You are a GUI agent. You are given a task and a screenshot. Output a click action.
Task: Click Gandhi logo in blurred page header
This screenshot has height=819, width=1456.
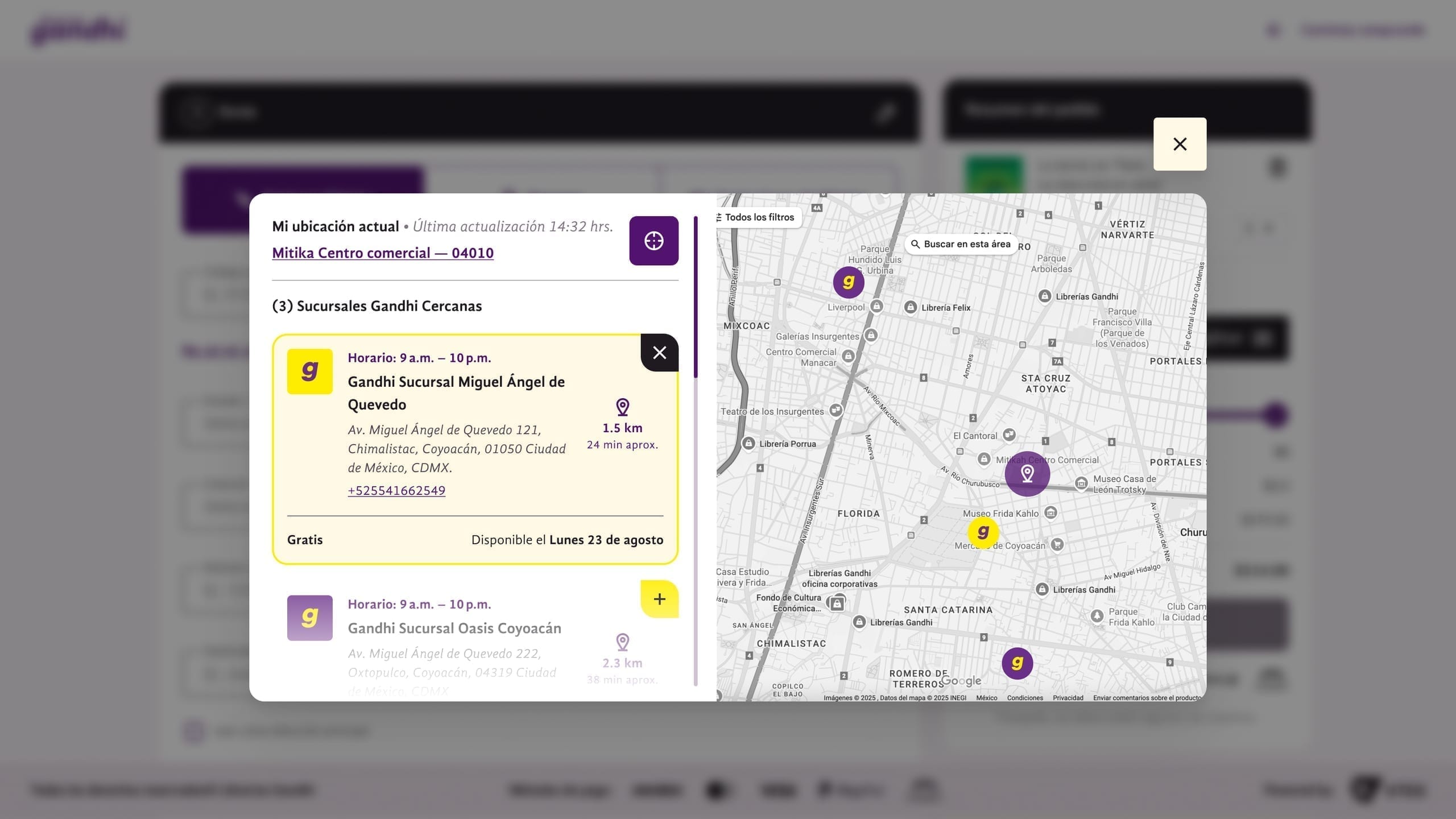coord(78,31)
